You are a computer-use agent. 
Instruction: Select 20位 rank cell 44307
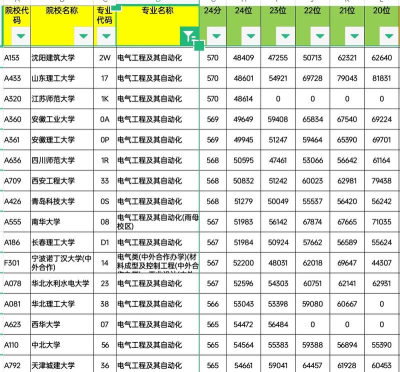click(x=382, y=263)
